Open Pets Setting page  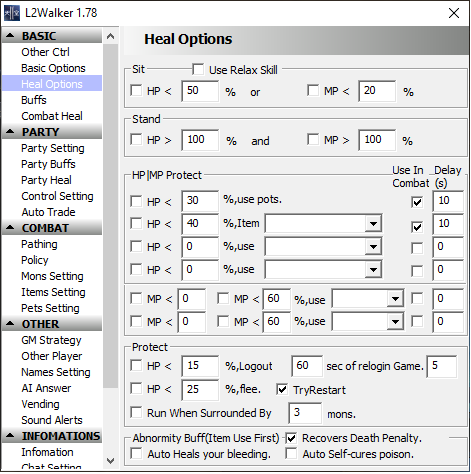(50, 308)
